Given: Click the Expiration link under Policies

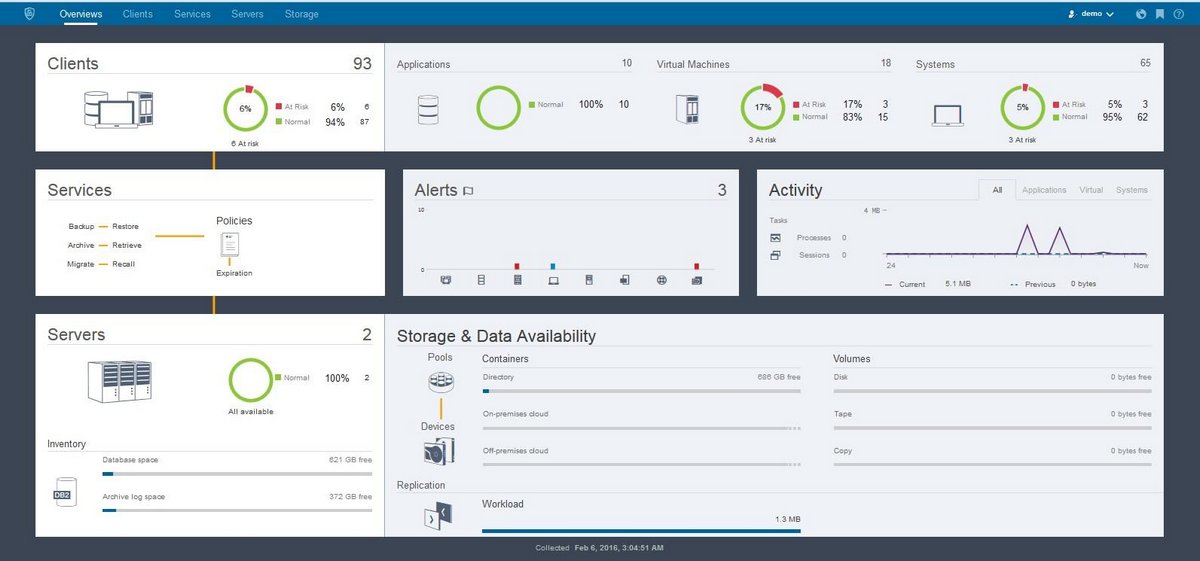Looking at the screenshot, I should coord(234,273).
